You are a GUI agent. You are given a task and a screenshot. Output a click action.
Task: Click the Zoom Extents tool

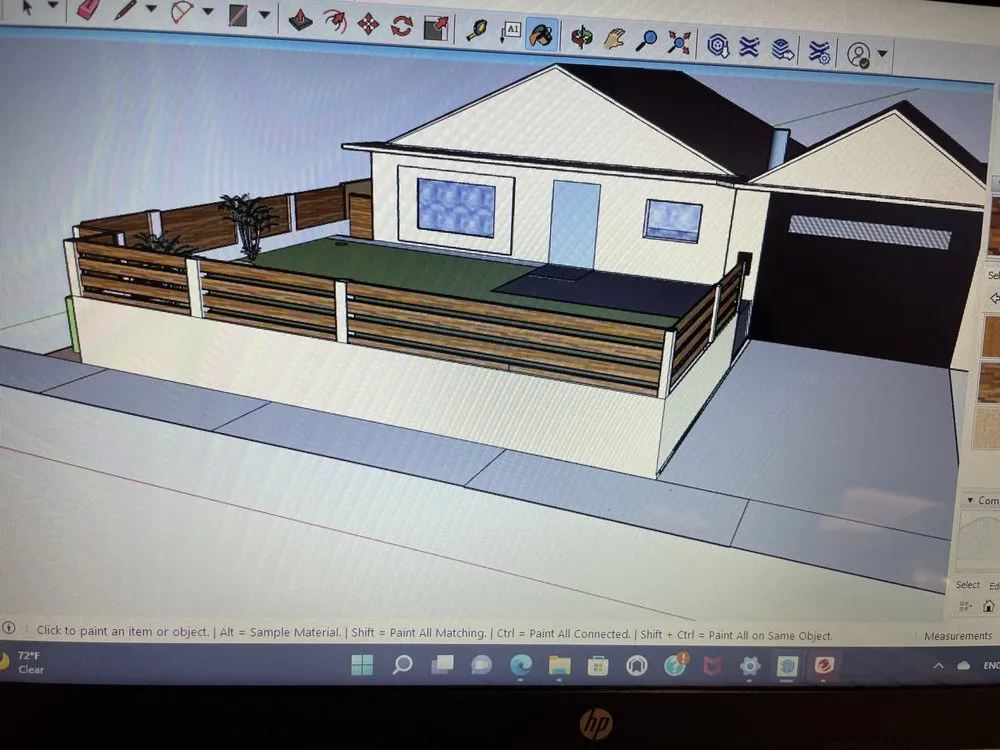click(x=680, y=42)
